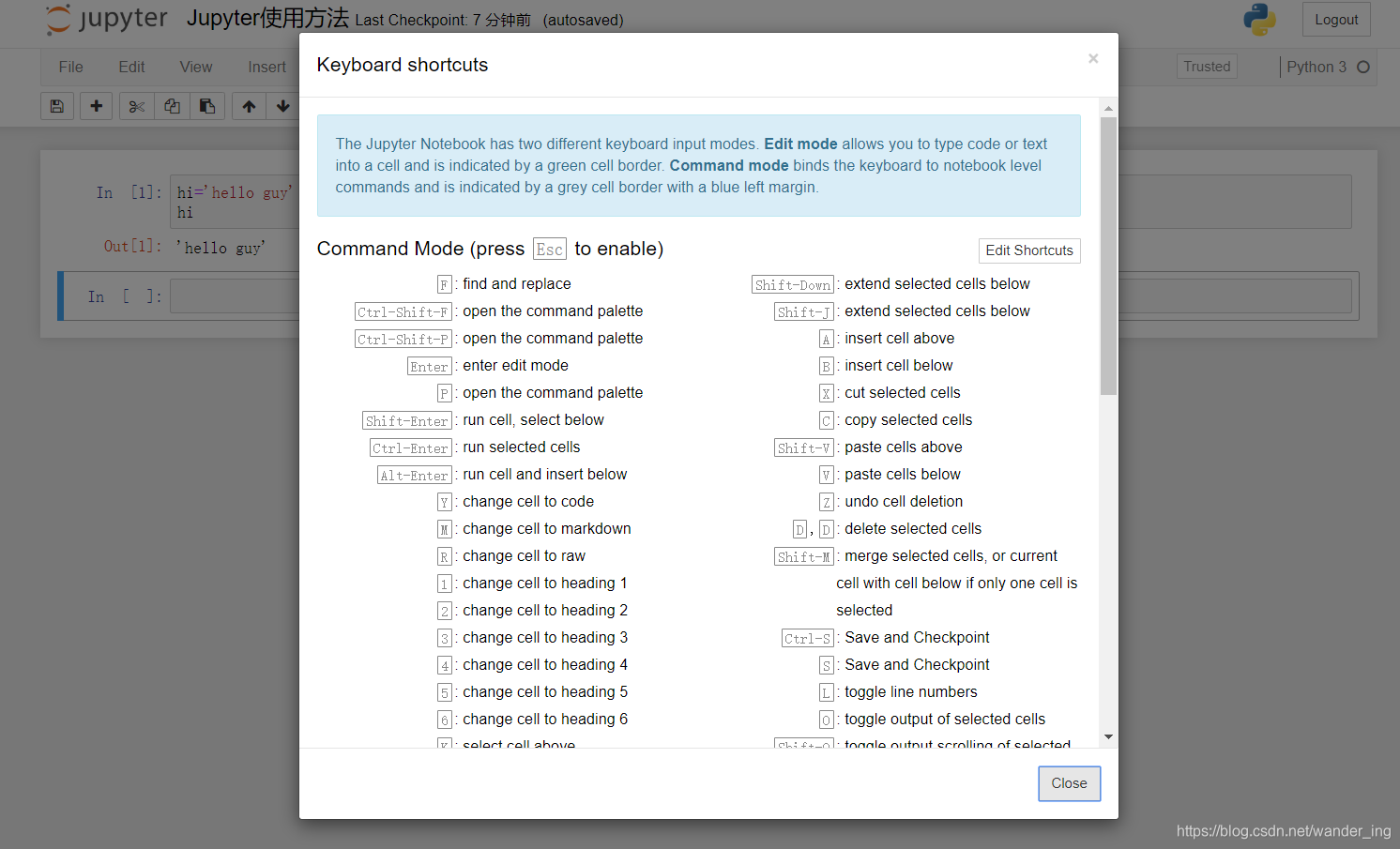Click 'cut selected cells' shortcut text

click(902, 392)
